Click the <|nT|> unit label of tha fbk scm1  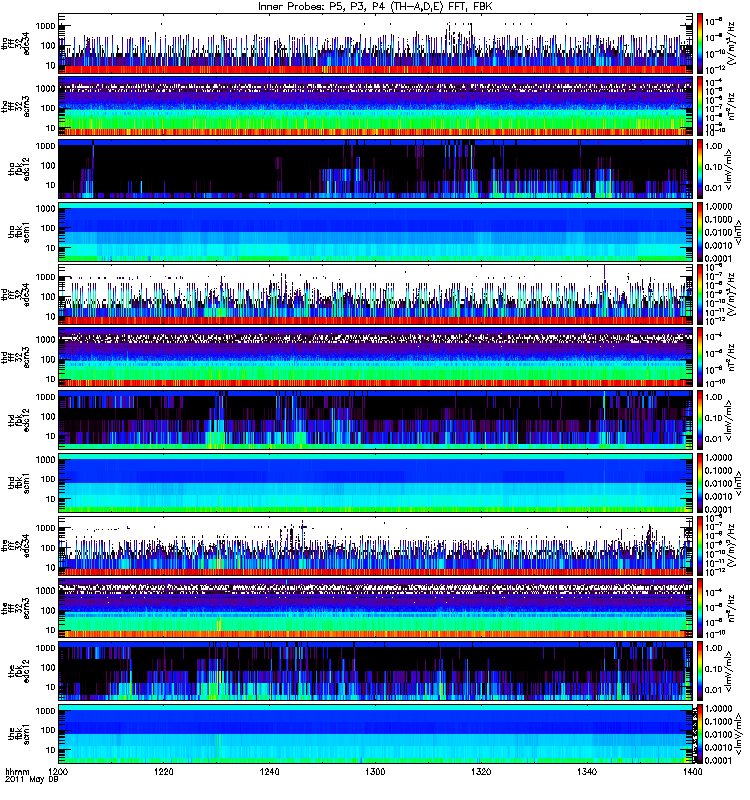click(738, 232)
